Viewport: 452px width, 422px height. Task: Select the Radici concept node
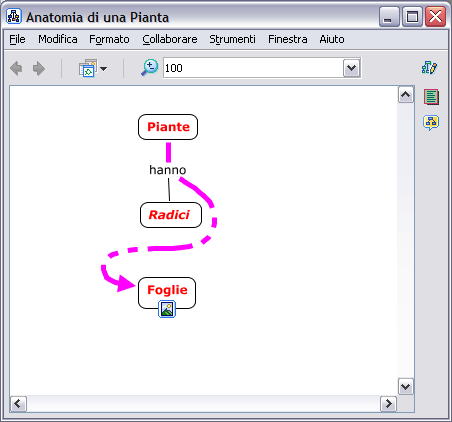click(171, 215)
